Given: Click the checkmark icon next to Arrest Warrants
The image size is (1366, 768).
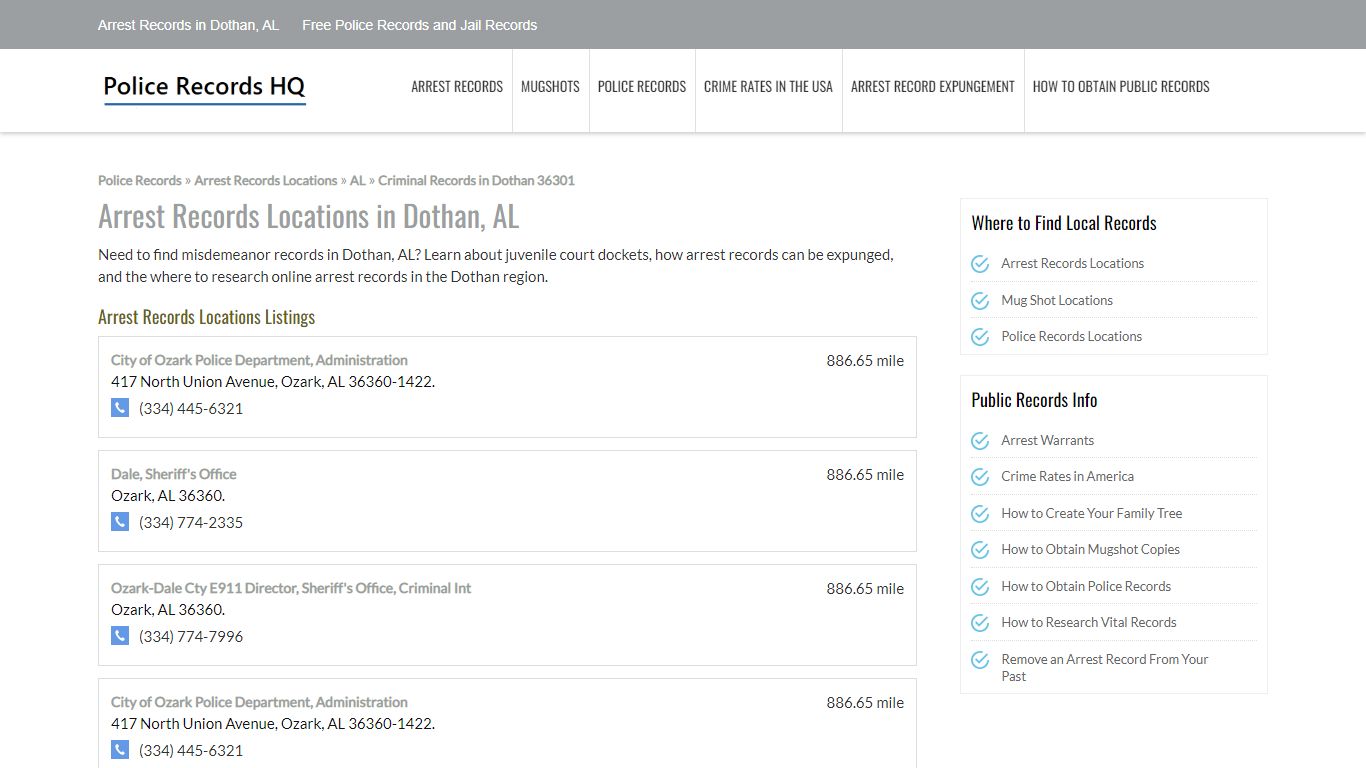Looking at the screenshot, I should click(x=980, y=441).
